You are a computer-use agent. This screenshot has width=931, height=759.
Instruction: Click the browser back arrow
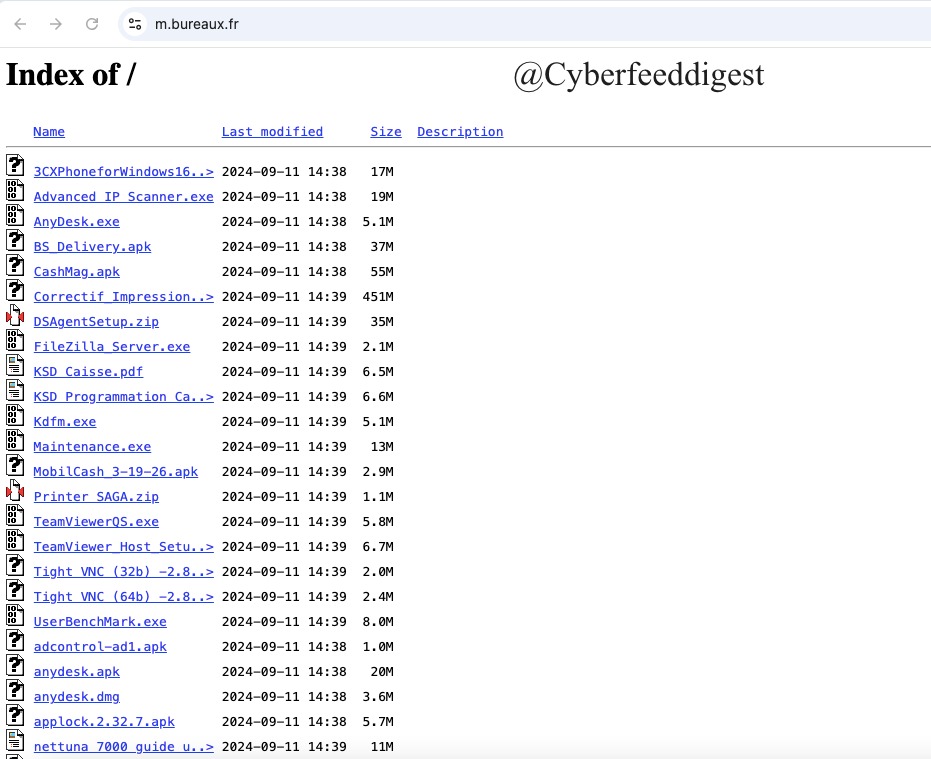(20, 24)
